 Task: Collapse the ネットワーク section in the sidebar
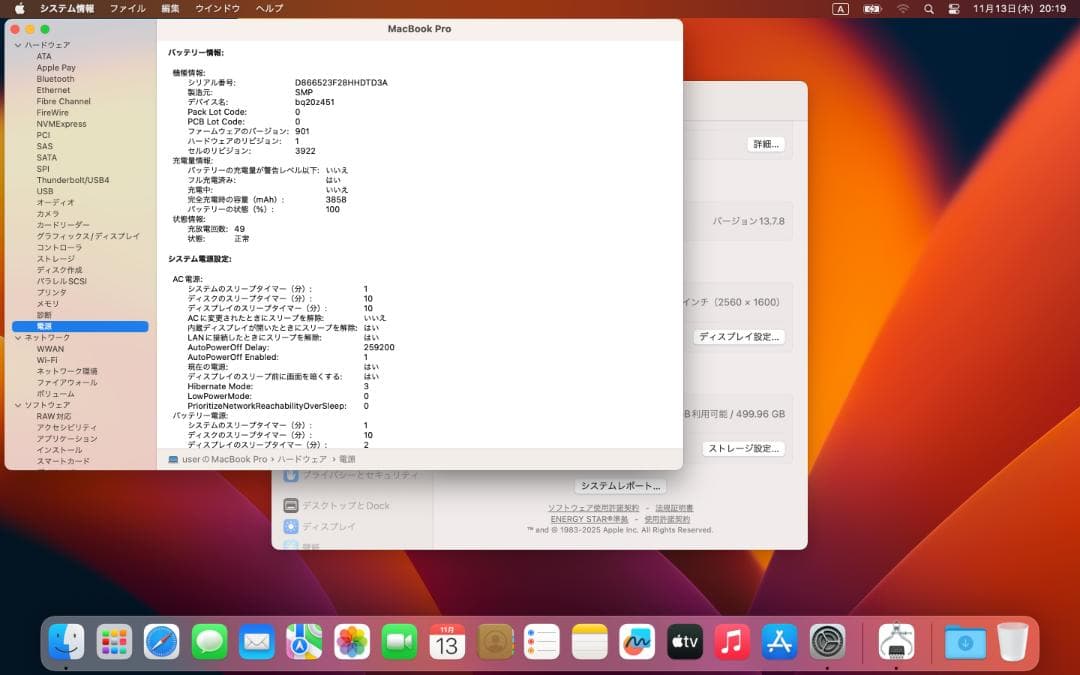pyautogui.click(x=17, y=337)
